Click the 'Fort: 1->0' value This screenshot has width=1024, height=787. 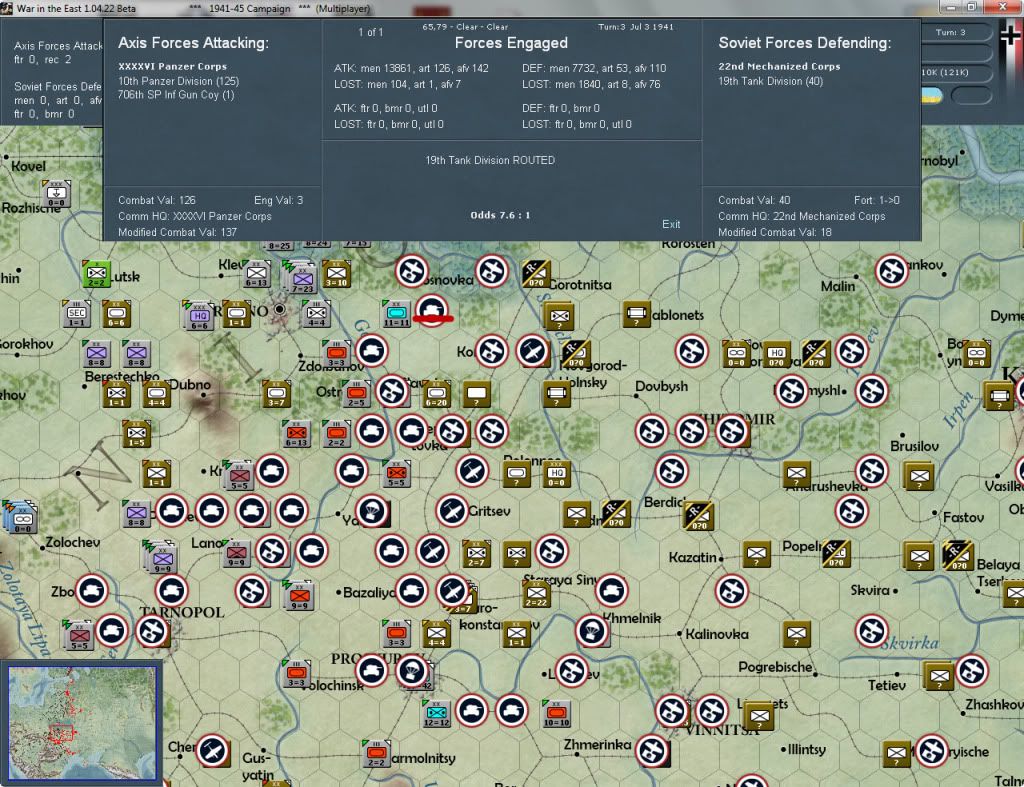876,200
